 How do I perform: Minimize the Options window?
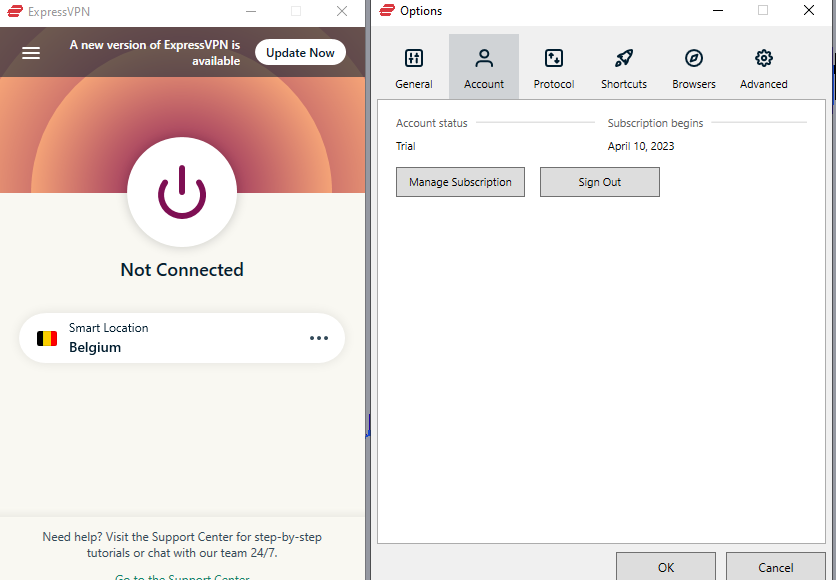(x=718, y=11)
